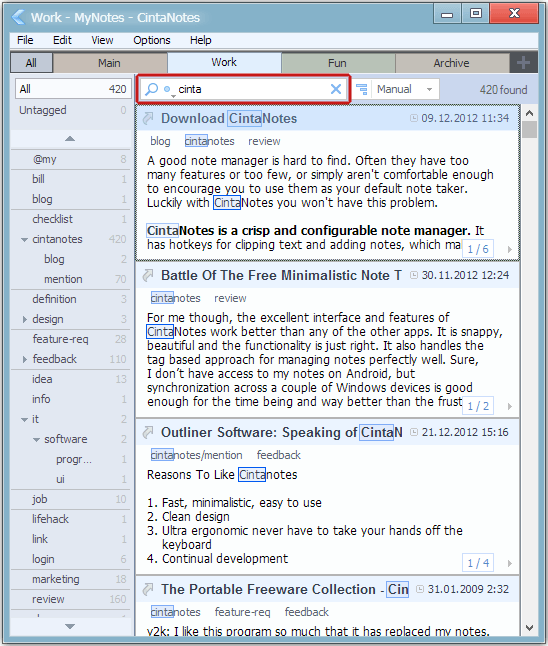Click the 1 / 6 match counter
548x646 pixels.
(x=478, y=249)
